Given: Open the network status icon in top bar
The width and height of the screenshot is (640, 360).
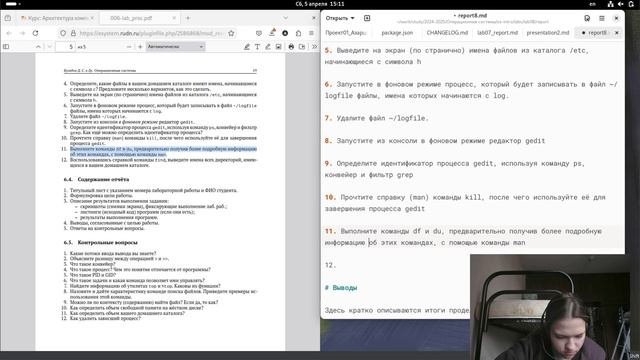Looking at the screenshot, I should point(610,4).
